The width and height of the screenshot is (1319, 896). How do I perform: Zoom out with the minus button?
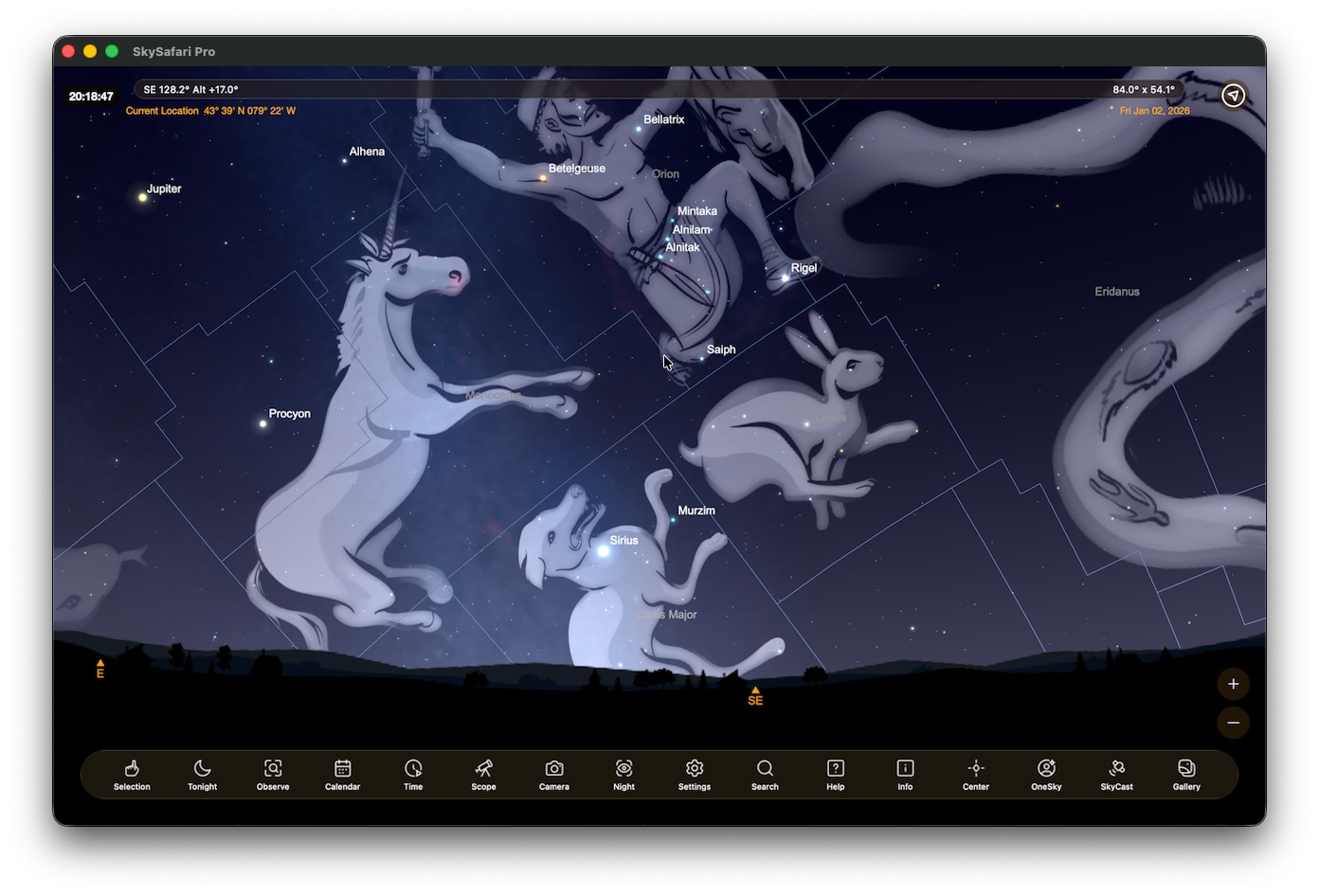click(x=1233, y=723)
